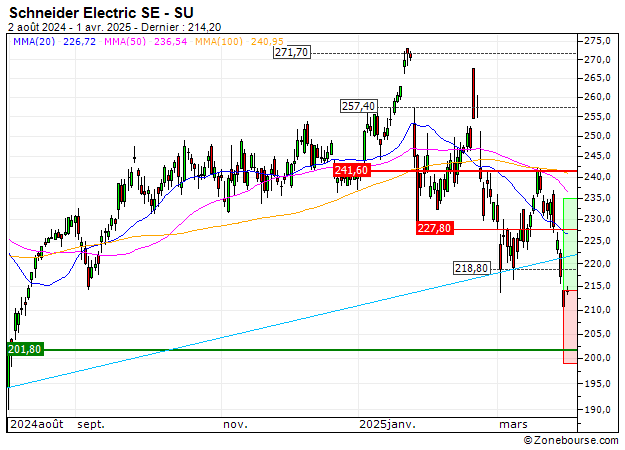Viewport: 625px width, 450px height.
Task: Click the 2025janv. time axis label
Action: (387, 424)
